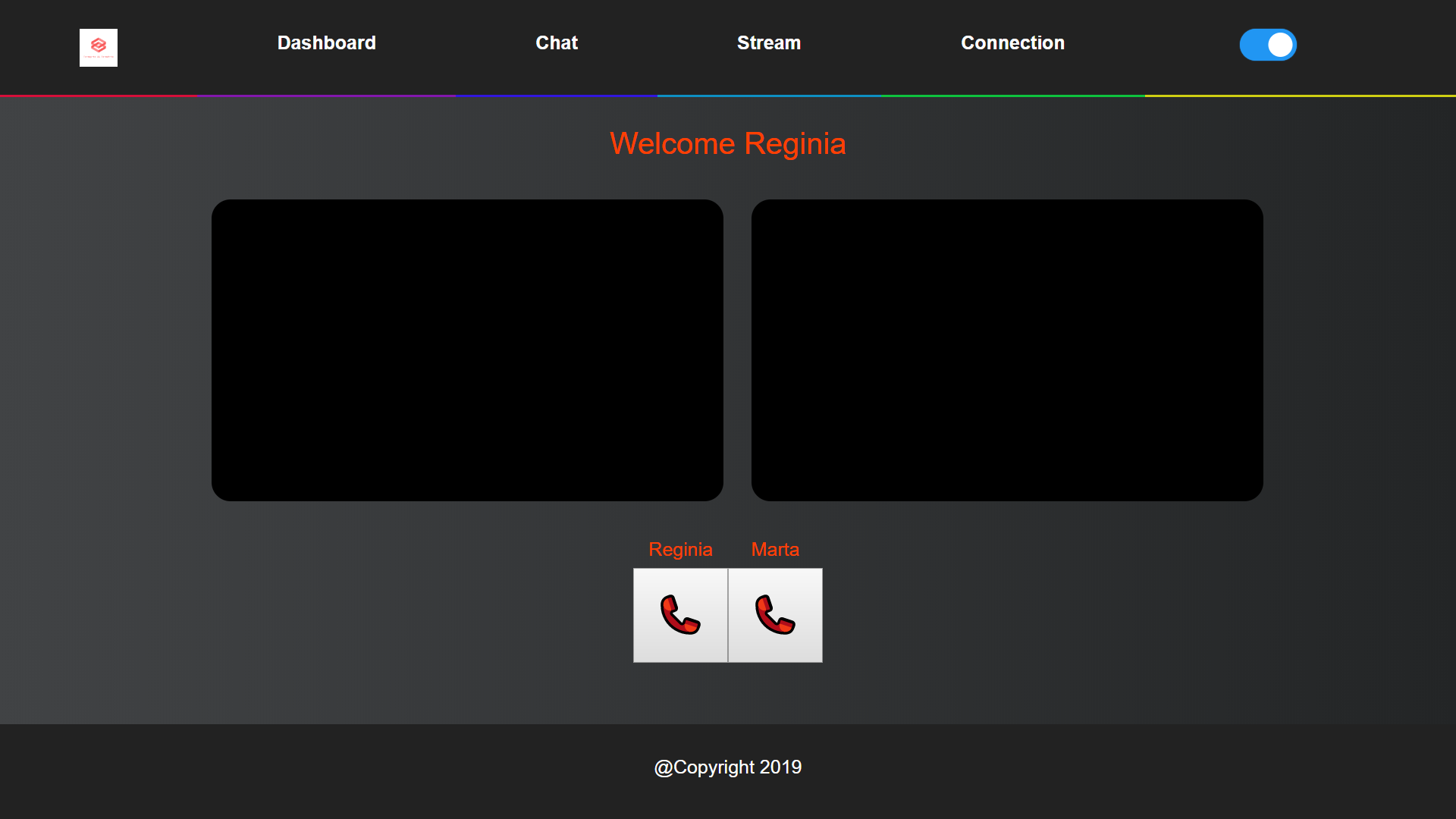Go to the Chat section
Screen dimensions: 1456x819
tap(557, 43)
